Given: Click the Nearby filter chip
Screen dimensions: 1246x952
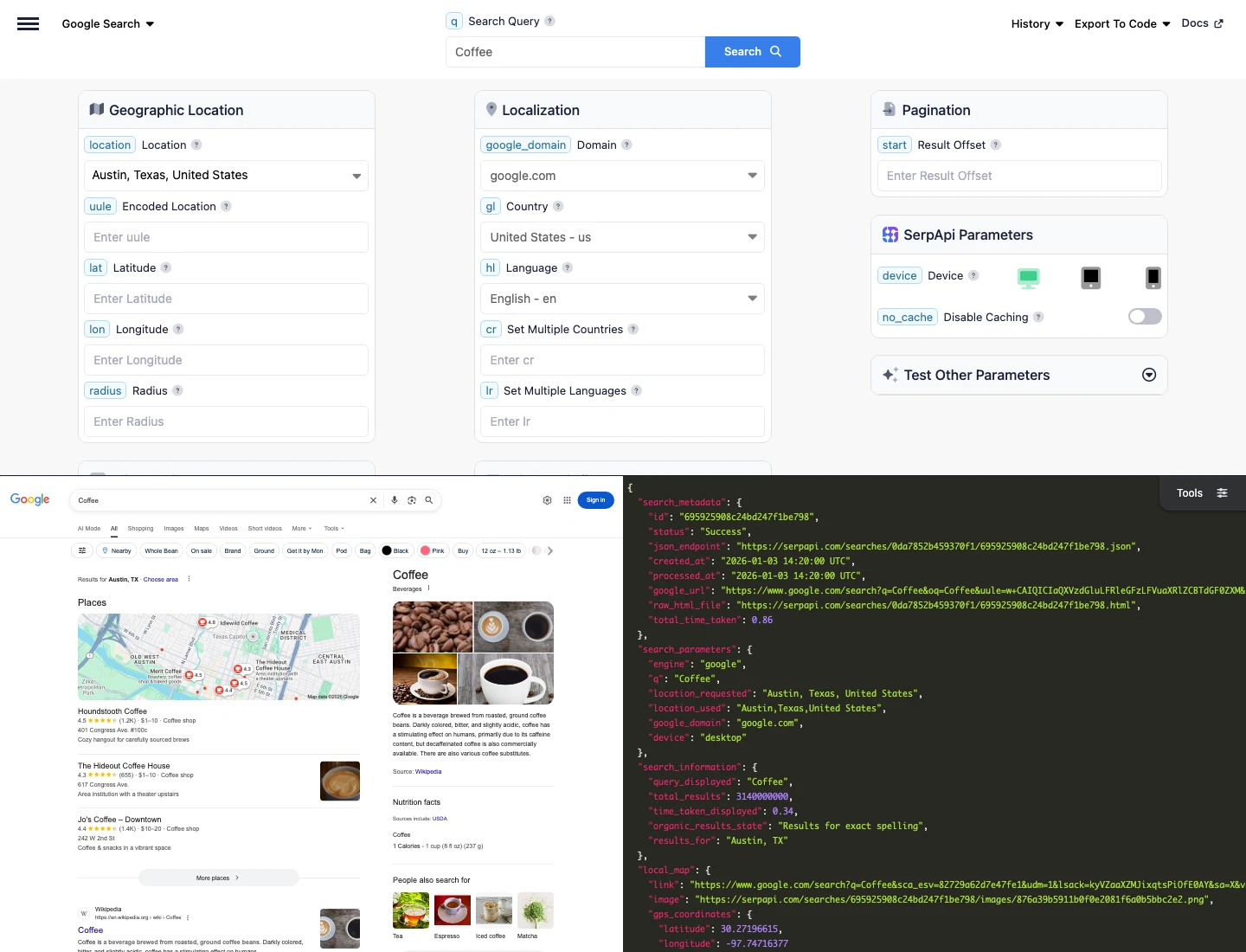Looking at the screenshot, I should (117, 550).
